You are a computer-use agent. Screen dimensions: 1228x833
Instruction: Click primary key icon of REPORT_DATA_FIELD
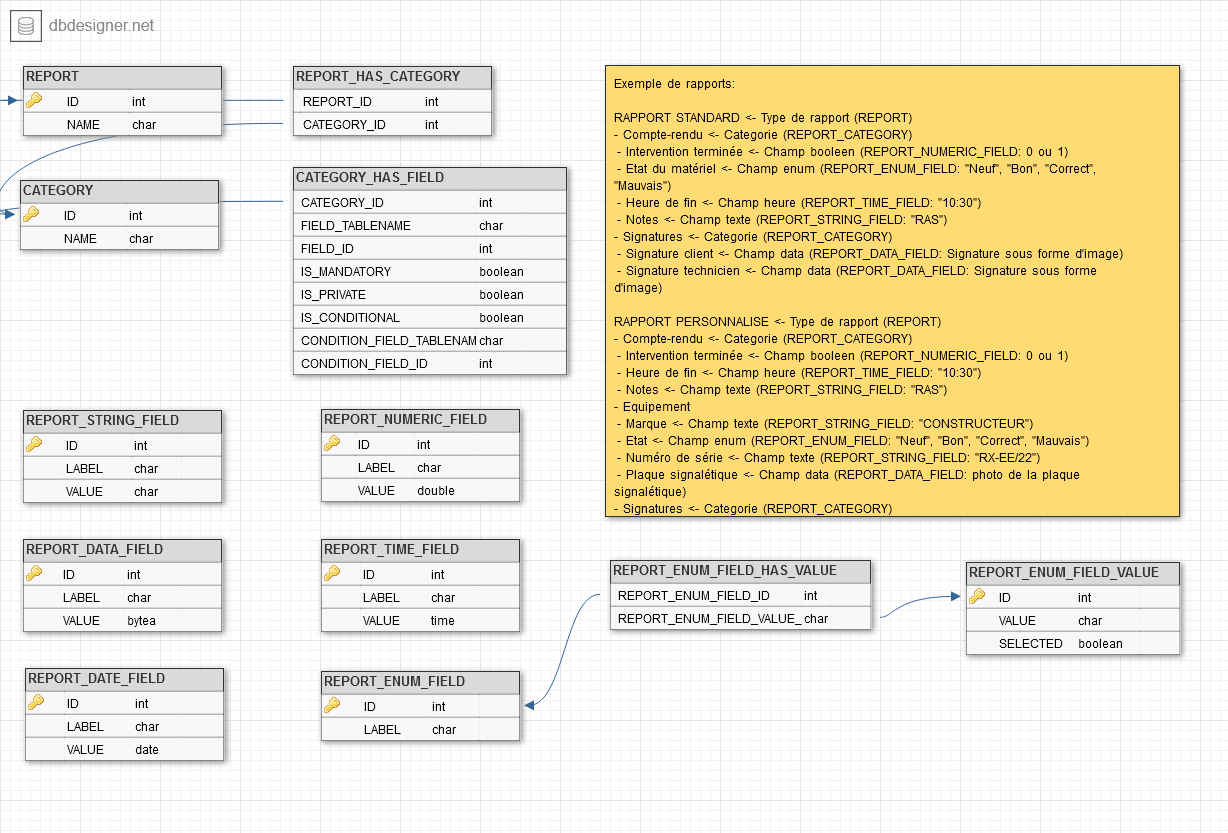pos(33,574)
